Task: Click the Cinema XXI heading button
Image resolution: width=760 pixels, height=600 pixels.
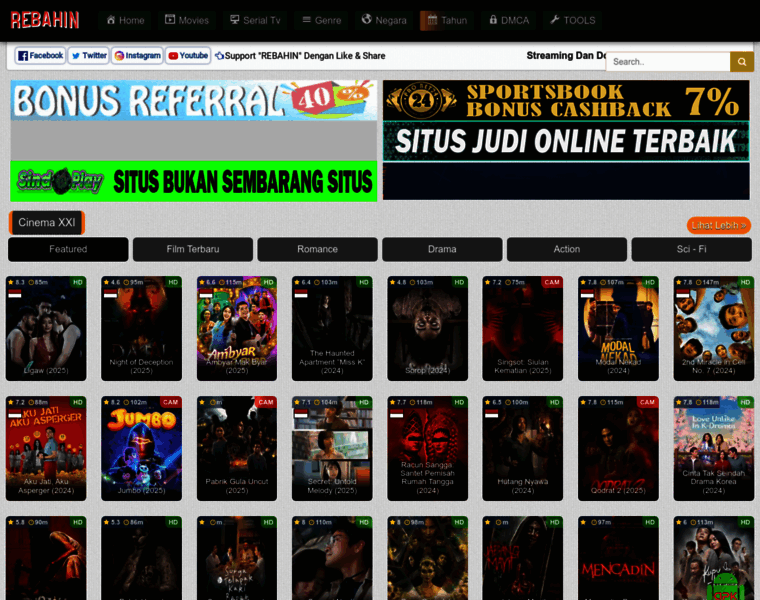Action: pyautogui.click(x=47, y=222)
